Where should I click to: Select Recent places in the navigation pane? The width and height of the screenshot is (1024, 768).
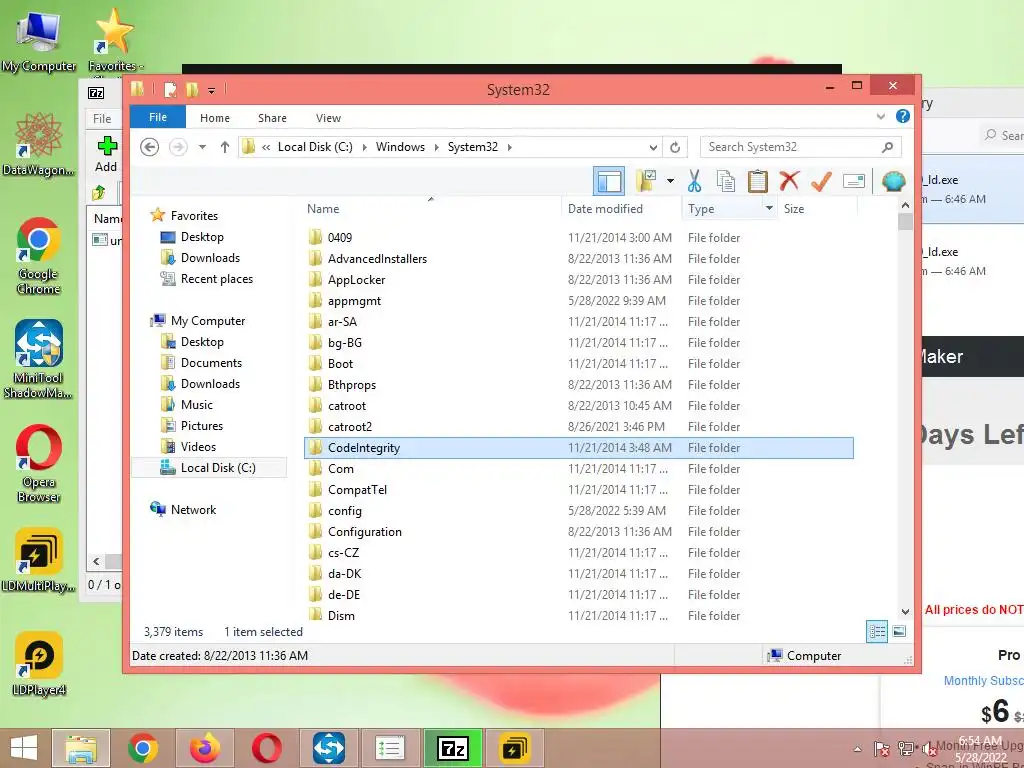click(x=216, y=279)
